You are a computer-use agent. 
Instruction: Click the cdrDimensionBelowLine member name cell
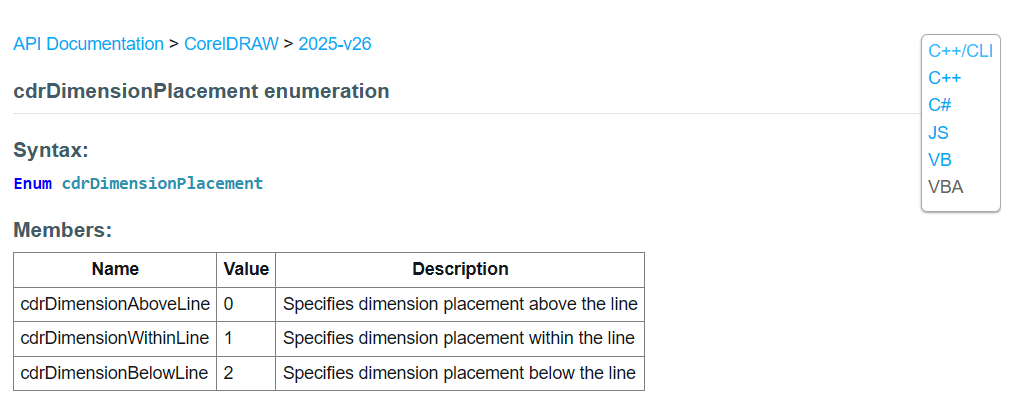coord(115,374)
